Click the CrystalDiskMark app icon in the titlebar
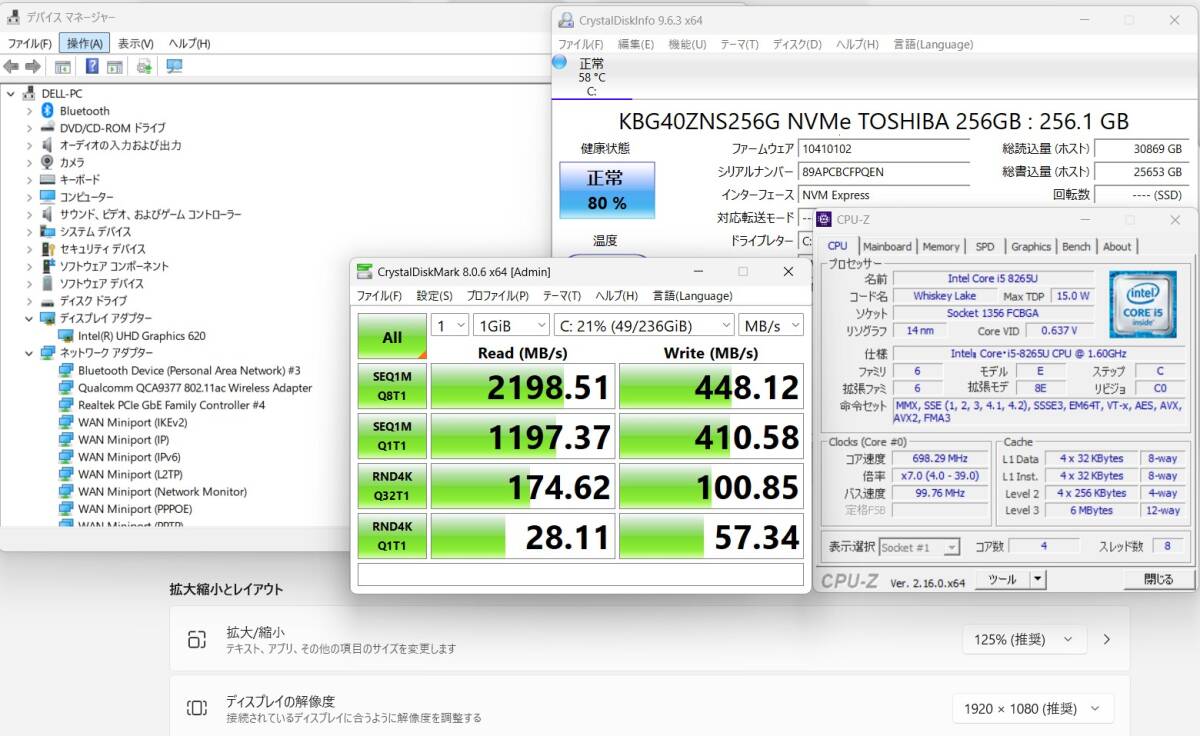The height and width of the screenshot is (736, 1200). click(365, 271)
